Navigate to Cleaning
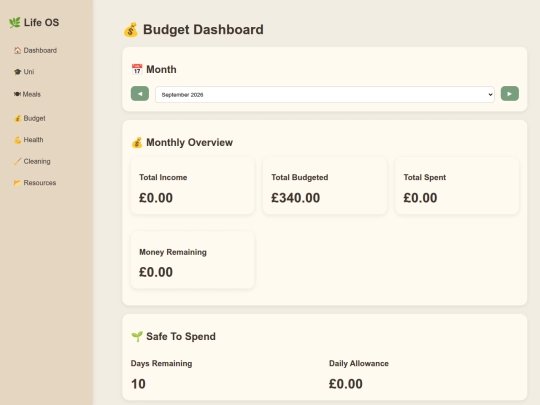 (x=32, y=161)
